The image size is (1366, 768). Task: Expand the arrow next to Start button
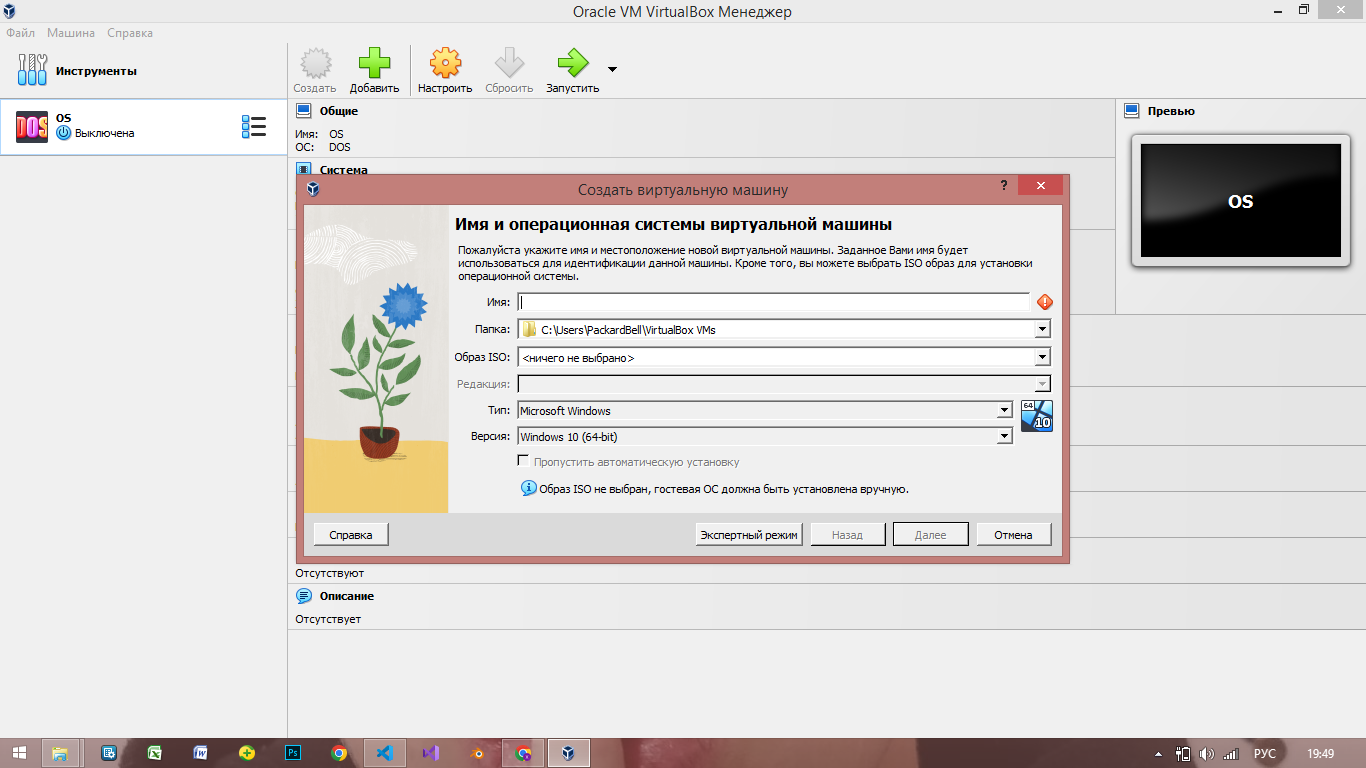pos(612,69)
